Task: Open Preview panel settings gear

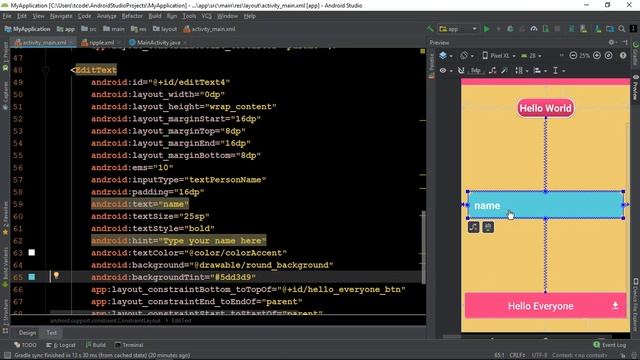Action: pos(611,42)
